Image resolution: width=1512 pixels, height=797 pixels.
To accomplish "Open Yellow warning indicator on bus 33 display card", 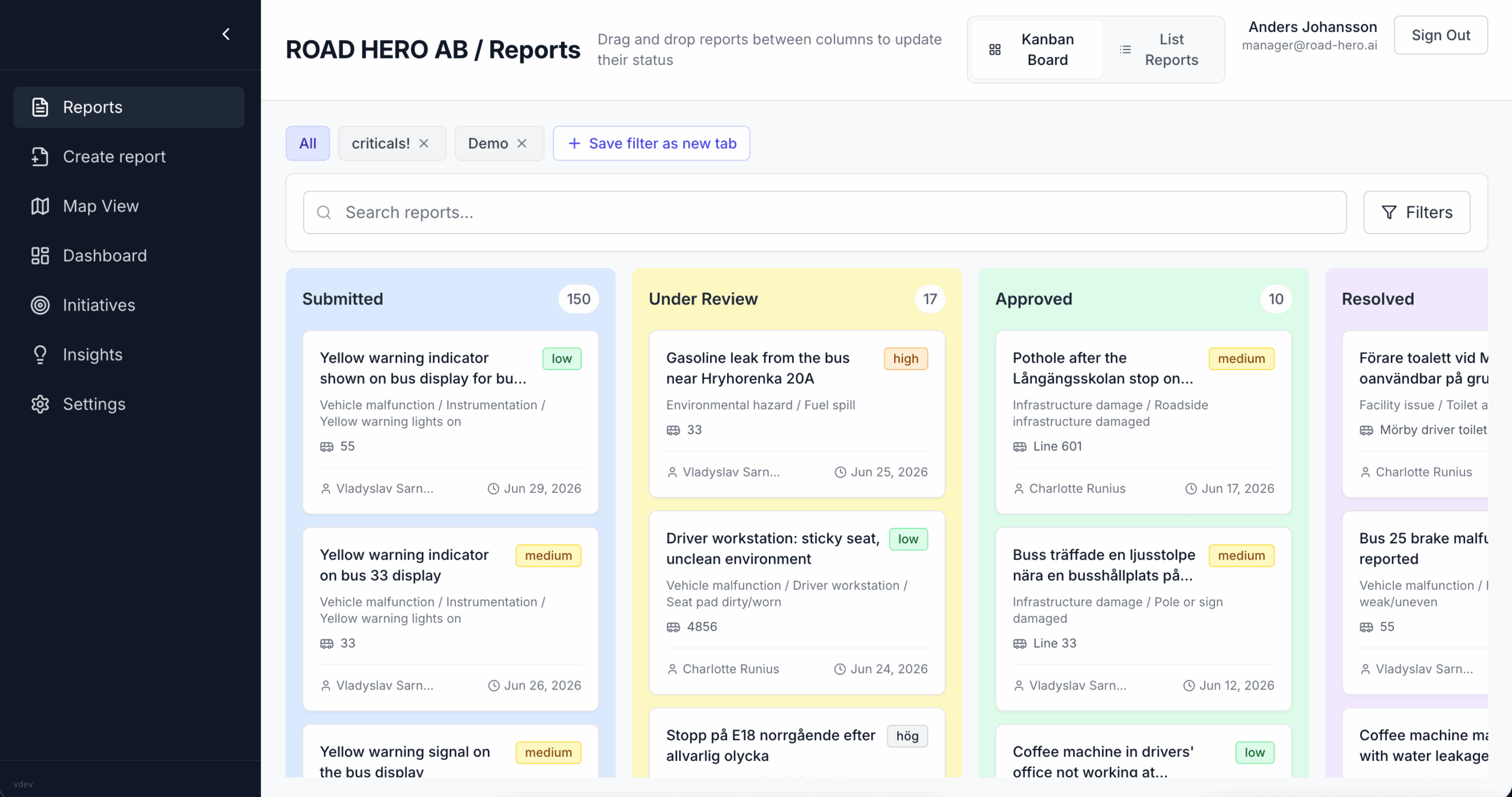I will pyautogui.click(x=451, y=619).
